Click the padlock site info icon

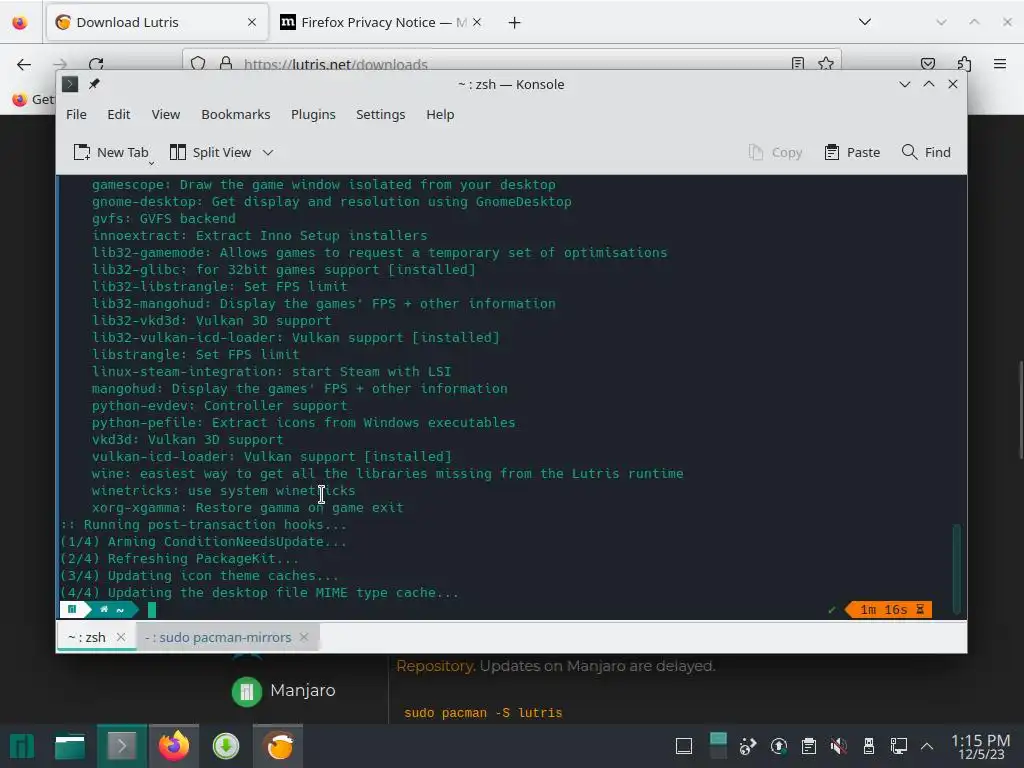tap(226, 63)
